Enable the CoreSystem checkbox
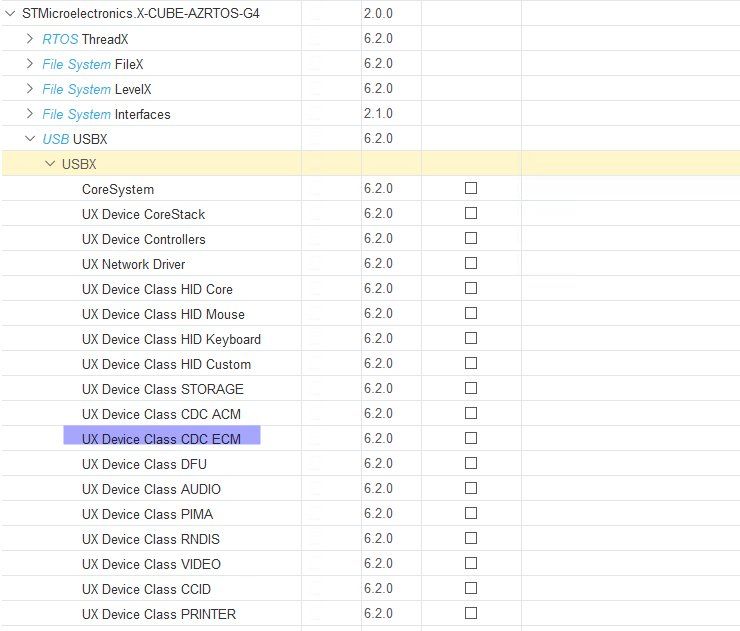The width and height of the screenshot is (740, 631). coord(471,188)
